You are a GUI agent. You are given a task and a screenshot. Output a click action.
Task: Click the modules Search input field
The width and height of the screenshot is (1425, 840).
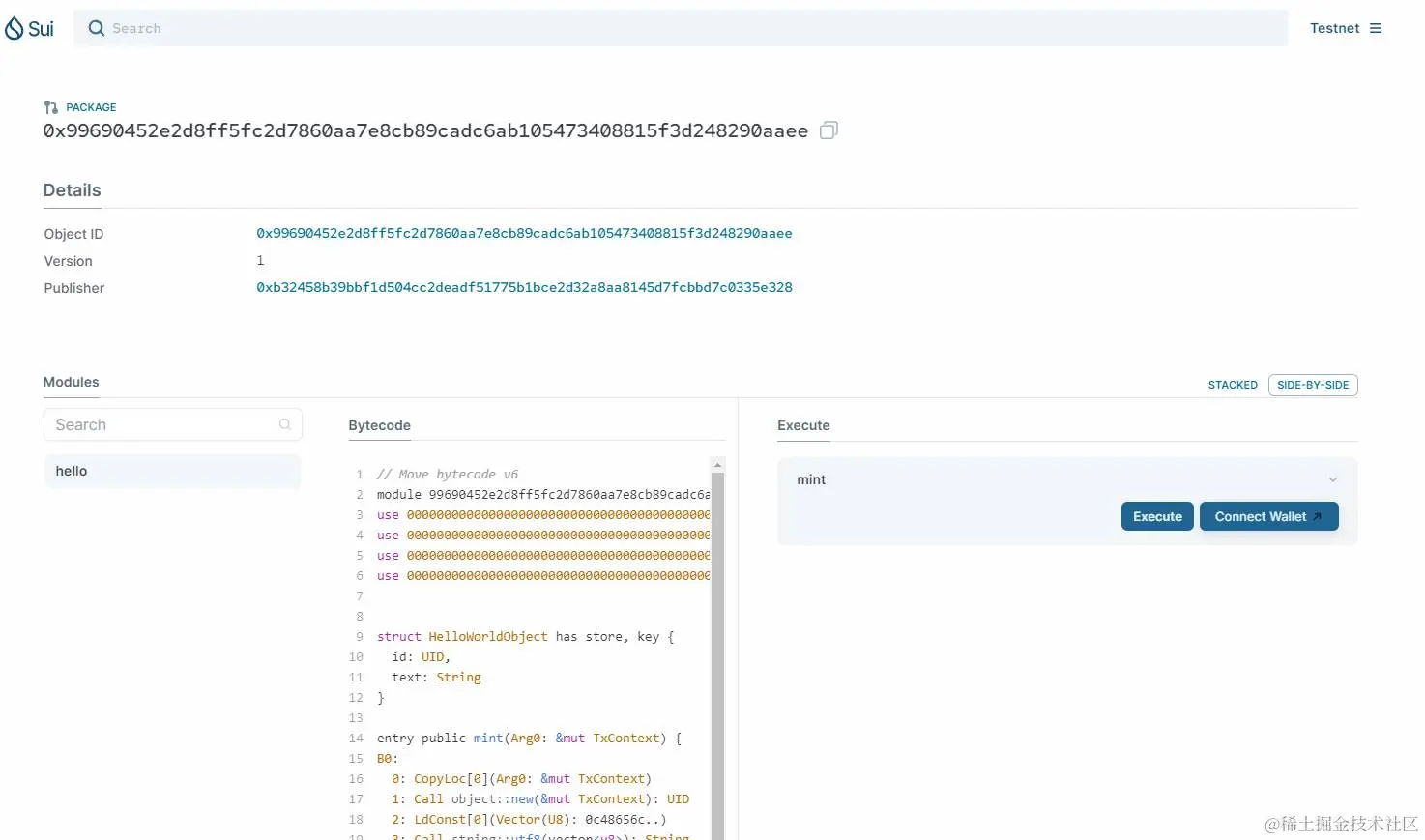tap(164, 424)
